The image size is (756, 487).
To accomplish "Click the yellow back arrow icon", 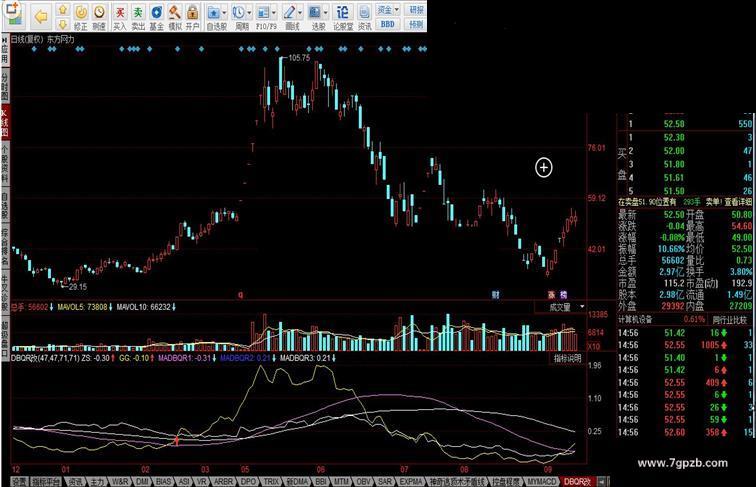I will [x=41, y=16].
